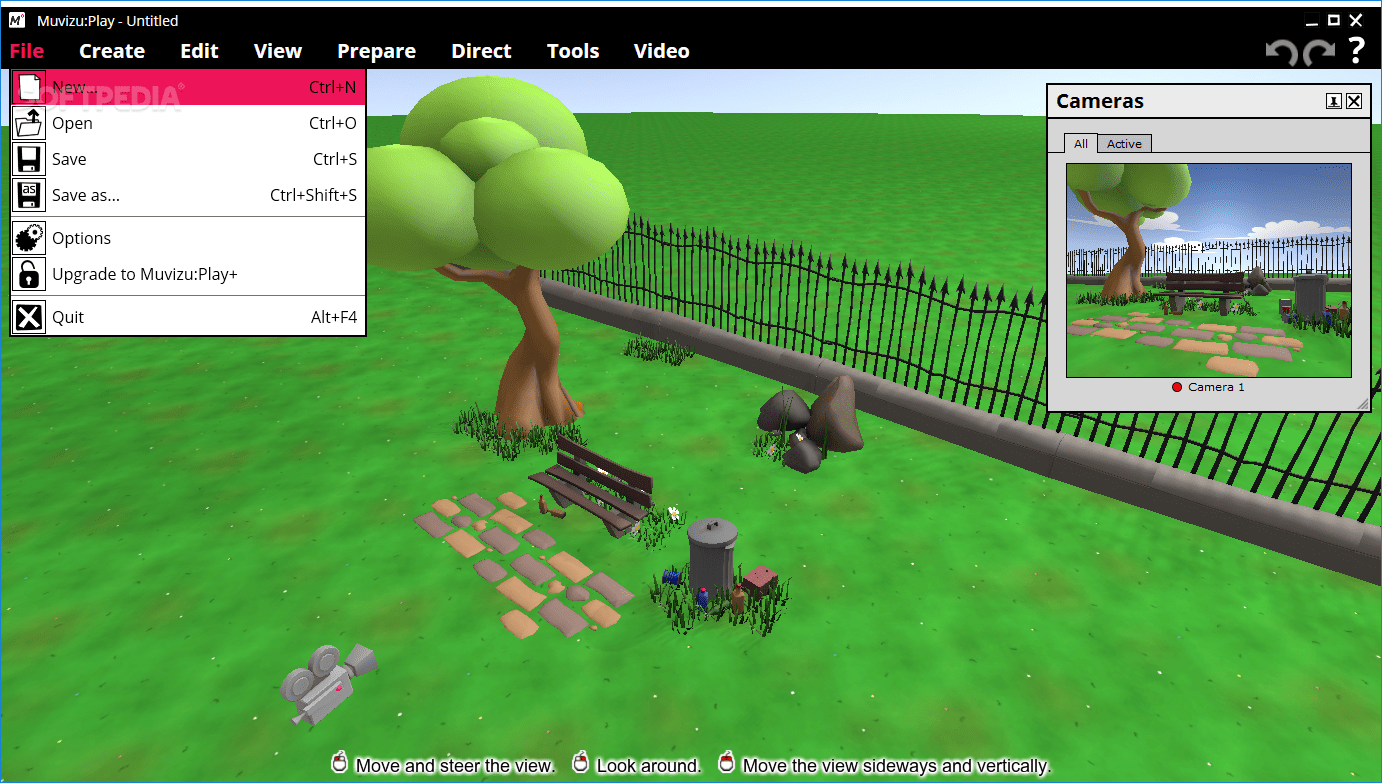Pin the Cameras panel
Screen dimensions: 1382x783
pos(1334,101)
